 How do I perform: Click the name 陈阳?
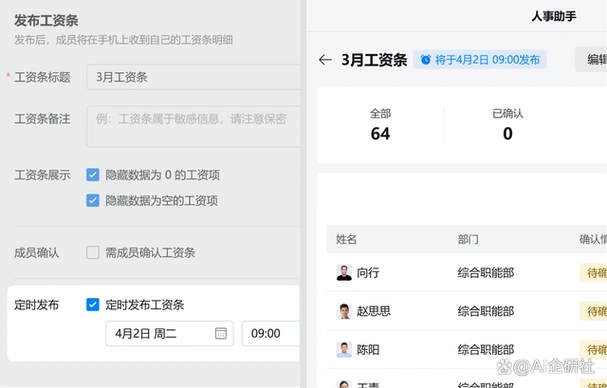[368, 350]
